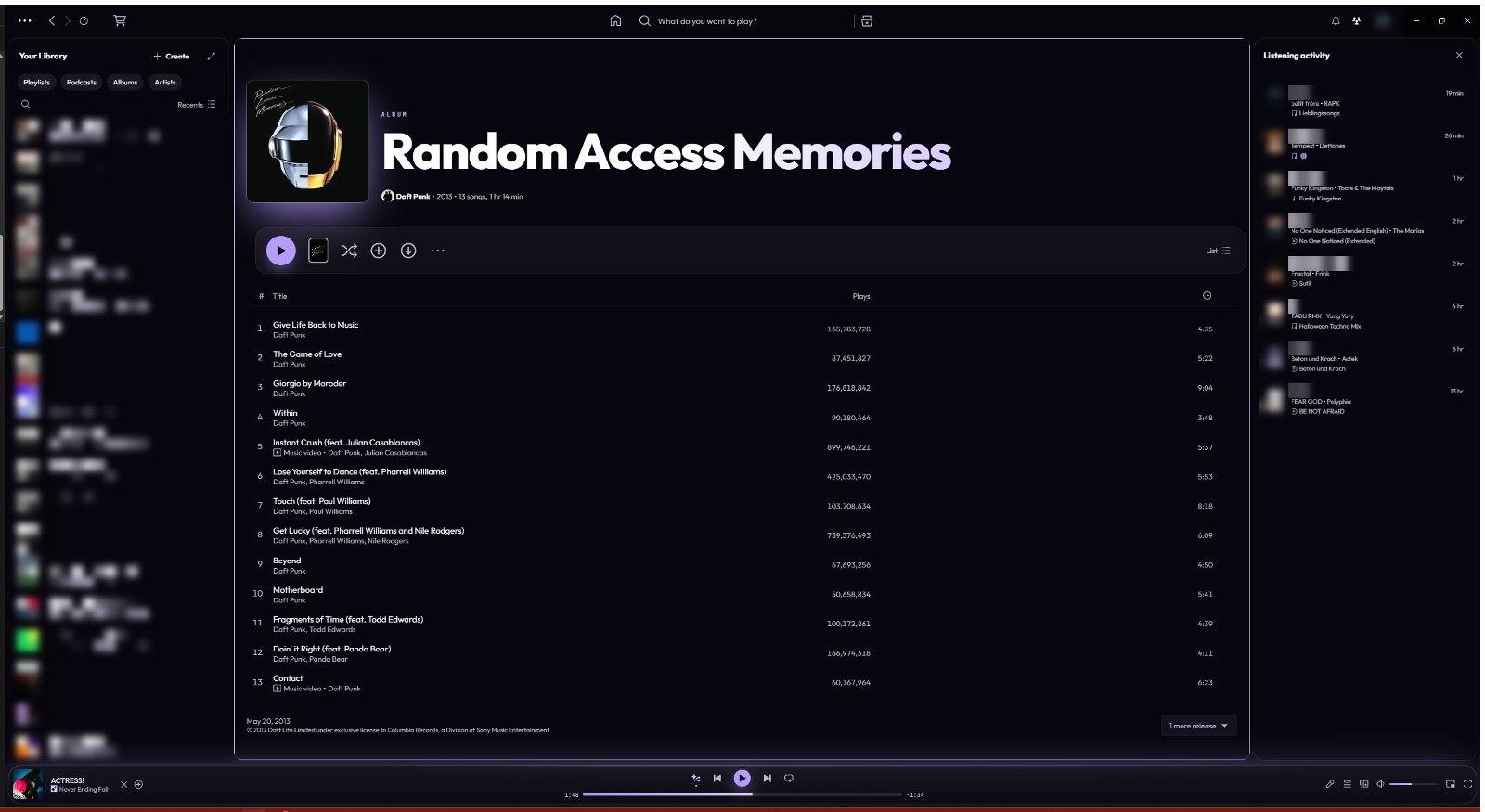Search within Your Library
1485x812 pixels.
click(x=25, y=104)
